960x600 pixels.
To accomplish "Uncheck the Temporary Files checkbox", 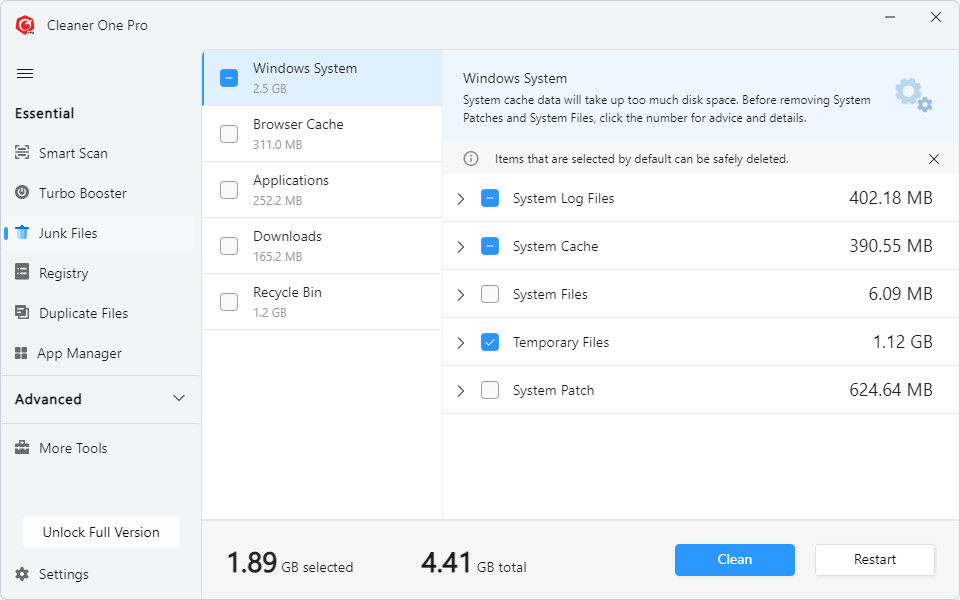I will pos(490,342).
